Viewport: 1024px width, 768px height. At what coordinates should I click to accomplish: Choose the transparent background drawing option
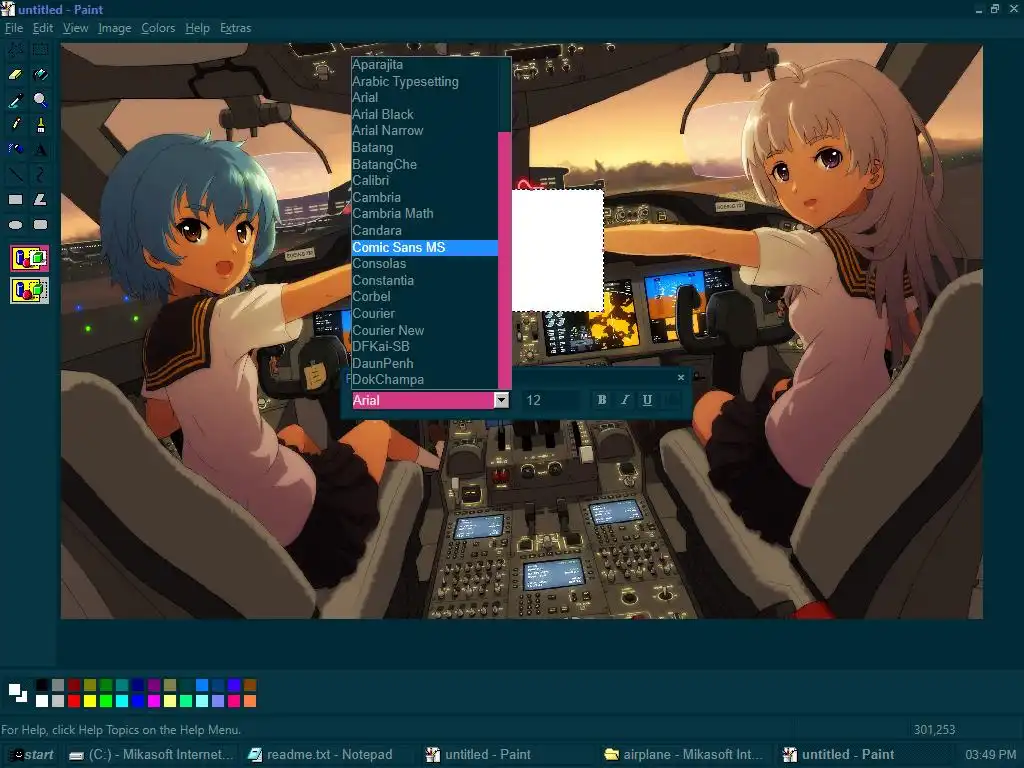tap(29, 291)
